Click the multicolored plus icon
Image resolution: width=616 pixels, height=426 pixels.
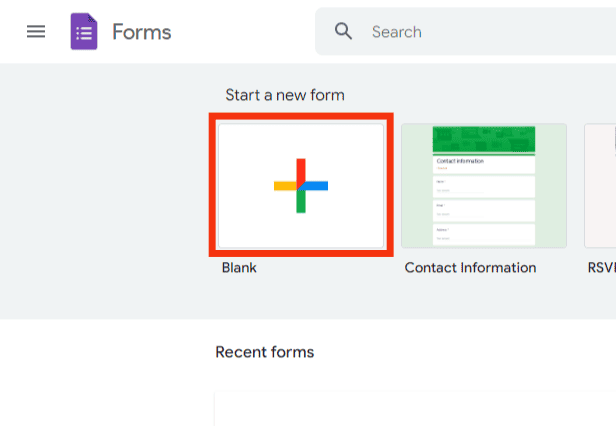301,185
